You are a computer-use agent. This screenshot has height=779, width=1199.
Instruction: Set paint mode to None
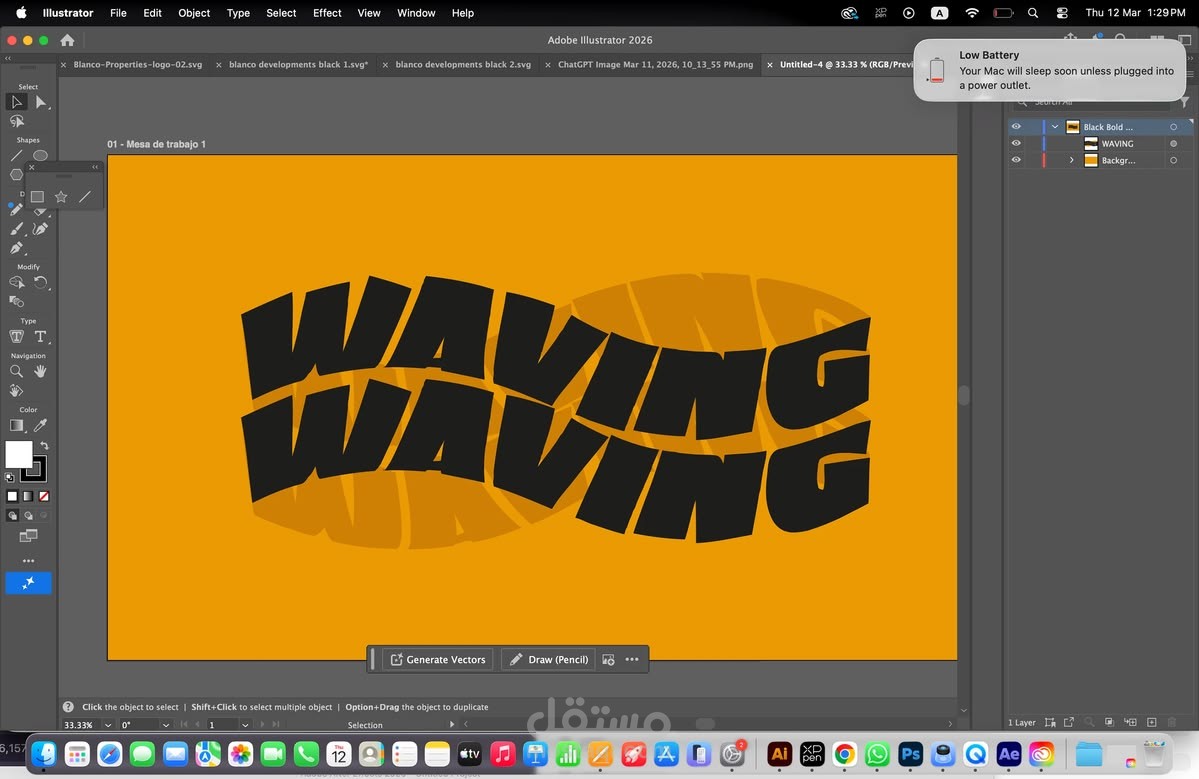point(44,496)
